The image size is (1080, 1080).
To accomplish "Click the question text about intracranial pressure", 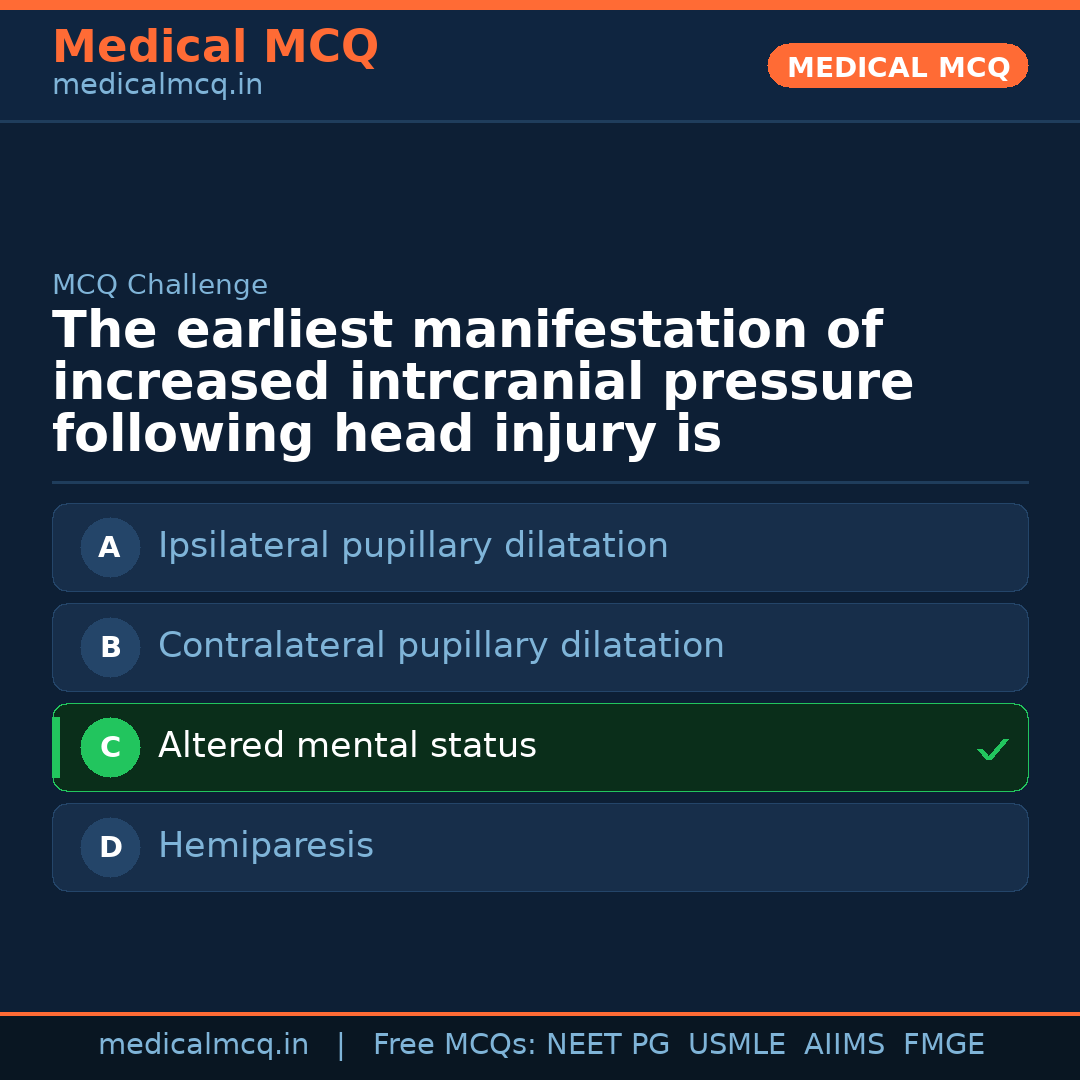I will (482, 383).
